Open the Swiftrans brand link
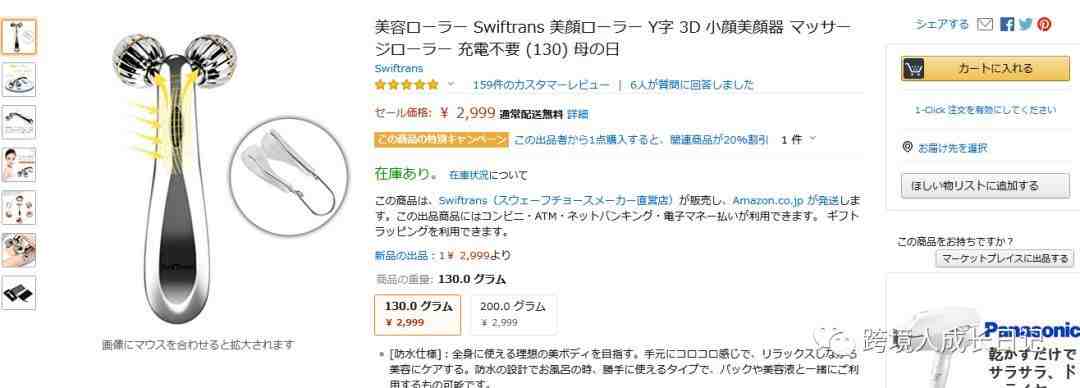 [399, 68]
